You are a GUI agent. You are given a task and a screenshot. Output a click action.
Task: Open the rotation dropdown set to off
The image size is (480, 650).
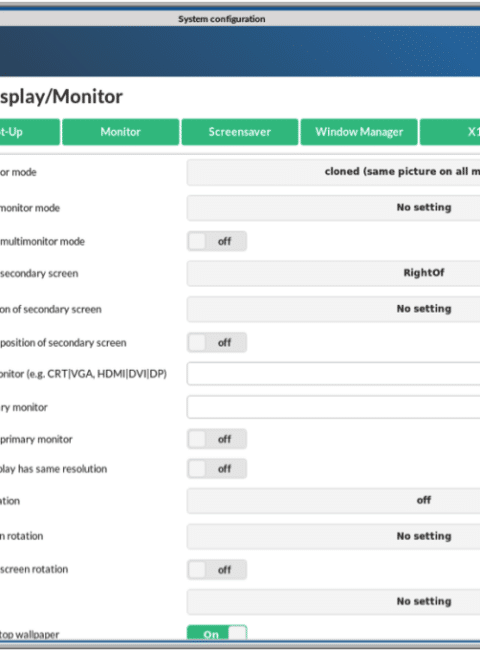coord(333,501)
